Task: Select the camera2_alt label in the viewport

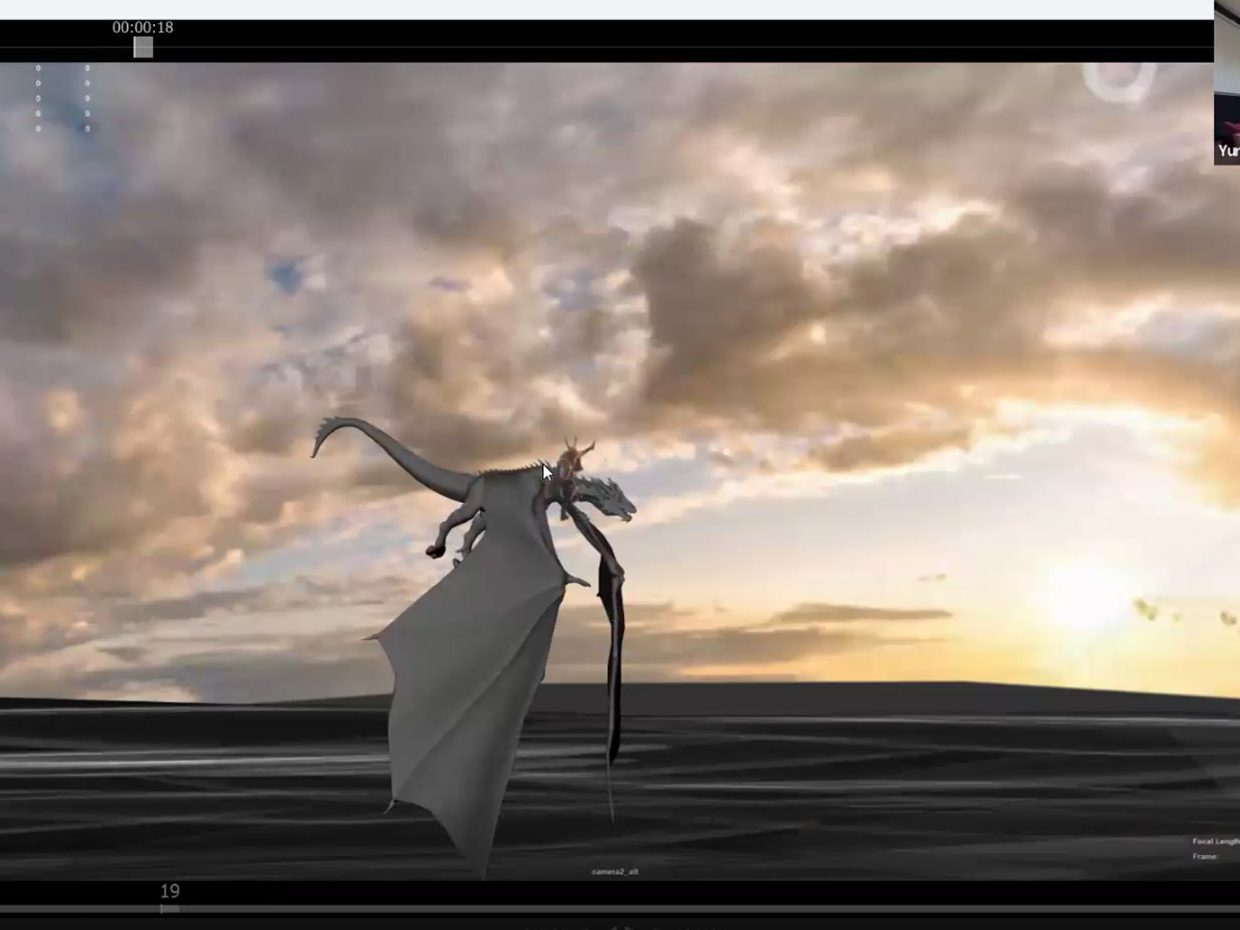Action: [614, 871]
